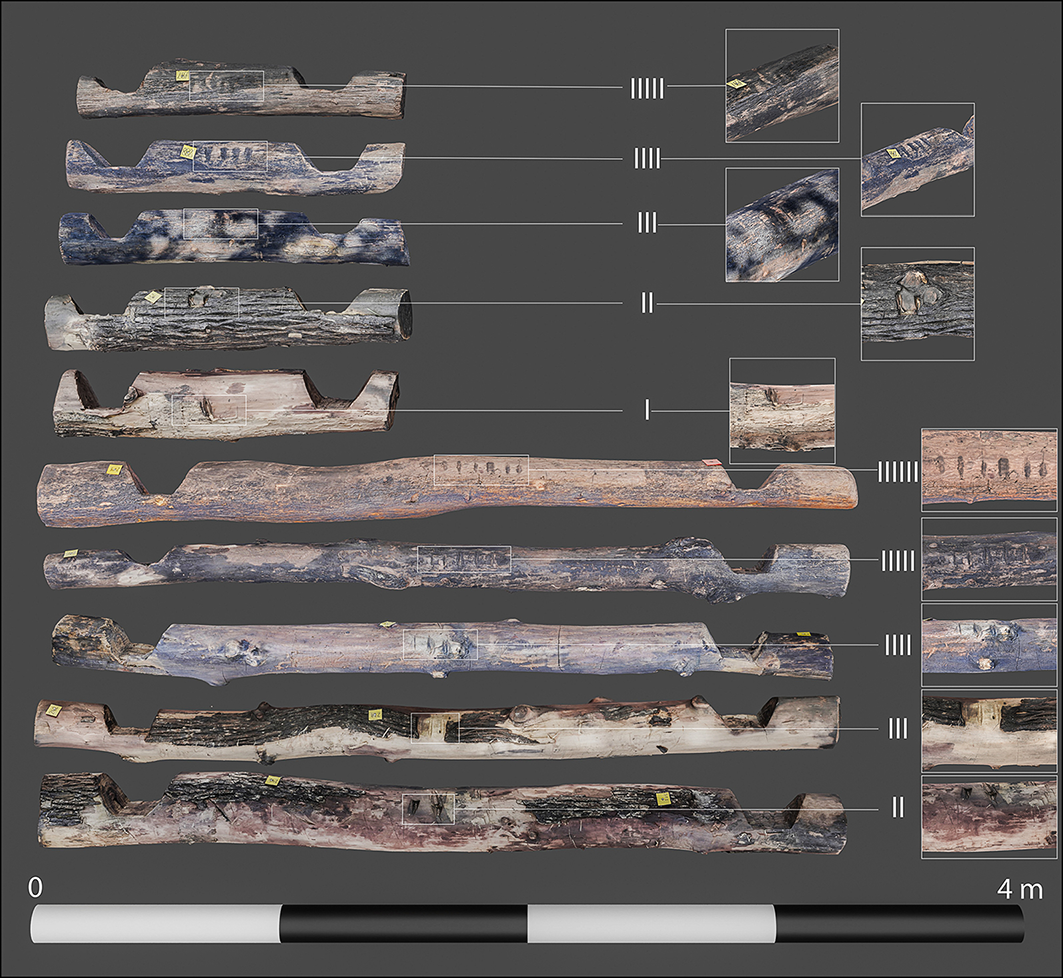The height and width of the screenshot is (978, 1063).
Task: Click the '0' label above the scale bar
Action: click(x=35, y=887)
